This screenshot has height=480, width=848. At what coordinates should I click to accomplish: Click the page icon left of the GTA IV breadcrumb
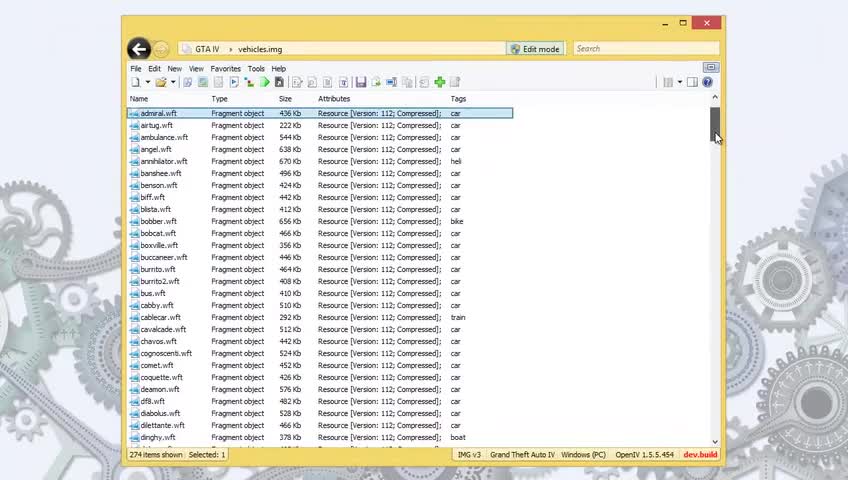click(x=186, y=49)
